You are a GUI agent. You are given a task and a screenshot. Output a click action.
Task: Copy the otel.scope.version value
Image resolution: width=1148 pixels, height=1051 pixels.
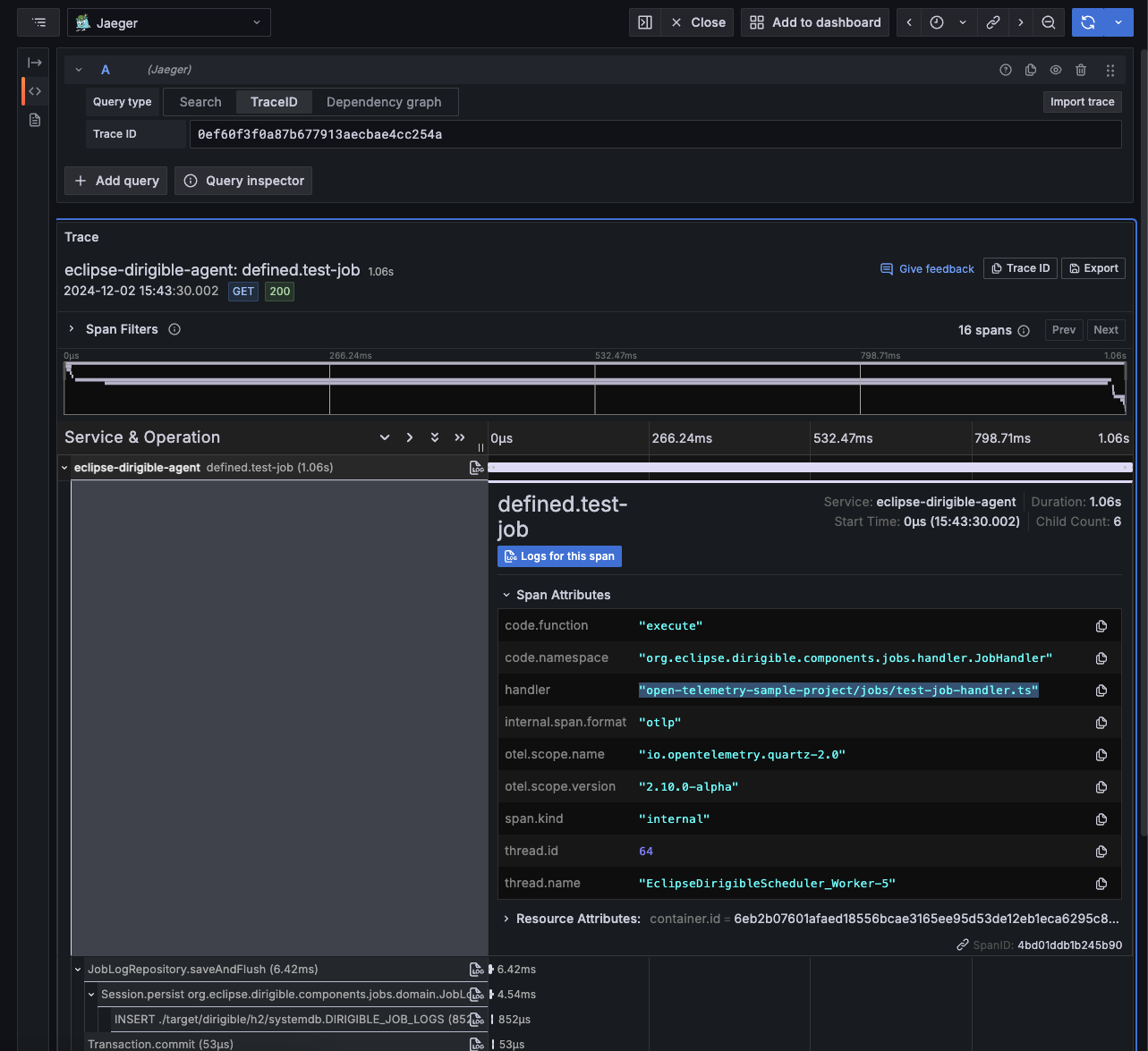click(1101, 787)
